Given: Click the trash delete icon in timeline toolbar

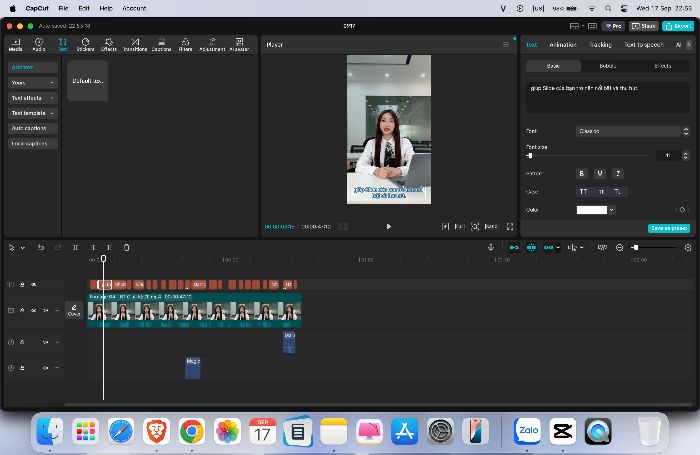Looking at the screenshot, I should coord(126,247).
